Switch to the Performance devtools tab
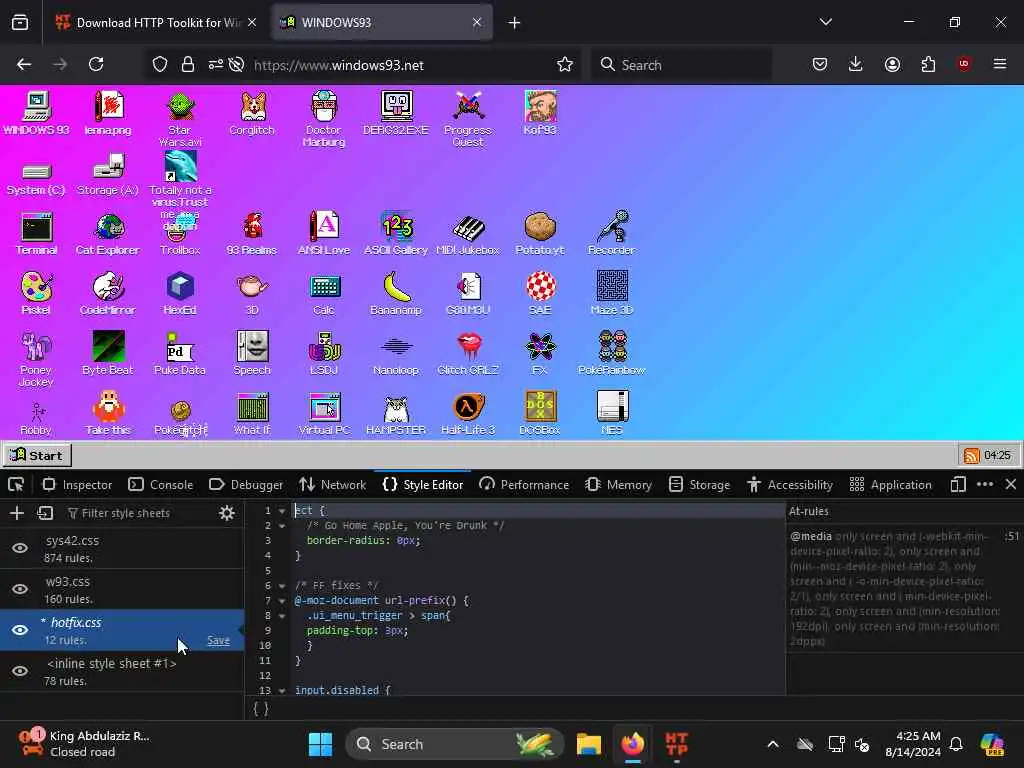 [x=524, y=485]
